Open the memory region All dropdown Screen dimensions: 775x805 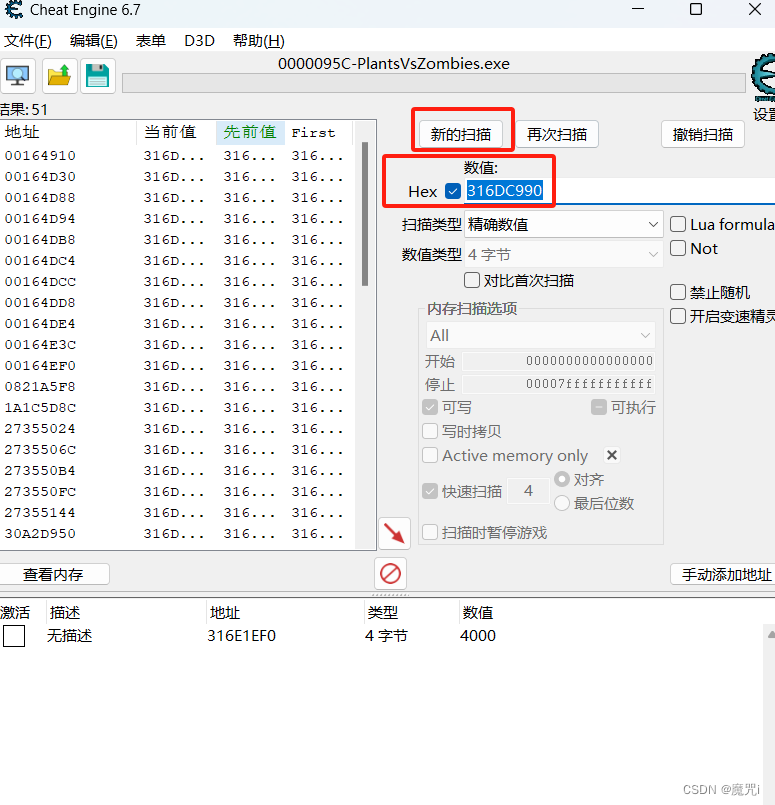[x=540, y=335]
